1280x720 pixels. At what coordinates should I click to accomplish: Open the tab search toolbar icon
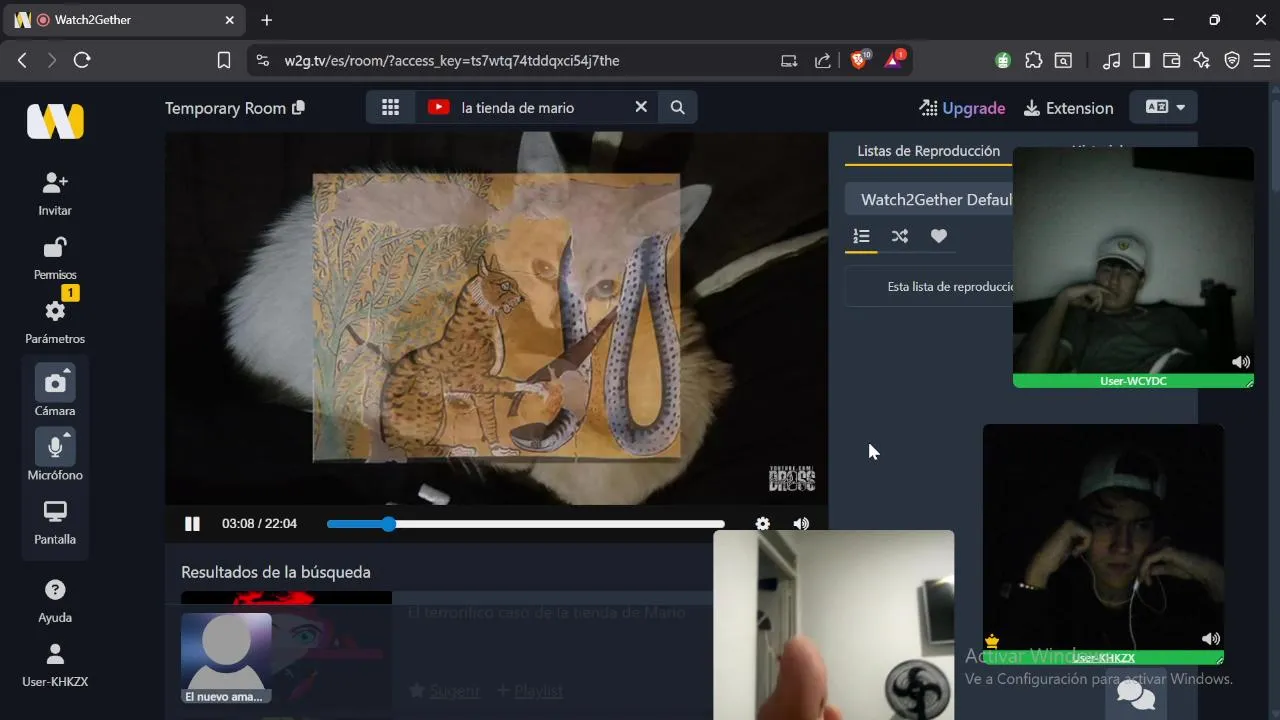coord(1063,60)
